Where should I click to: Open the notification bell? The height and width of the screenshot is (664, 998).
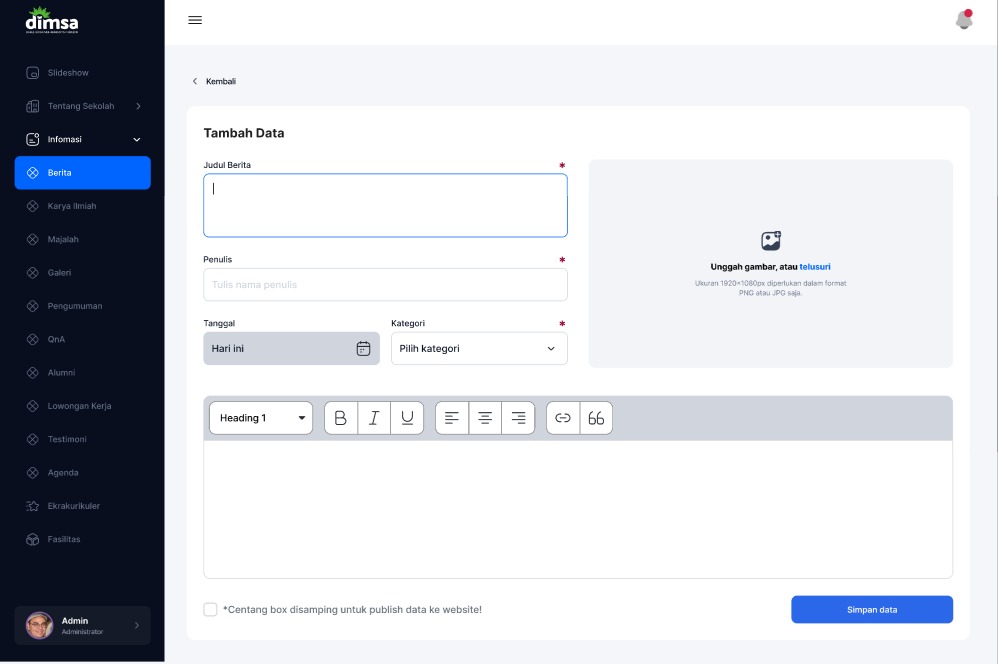(x=964, y=20)
